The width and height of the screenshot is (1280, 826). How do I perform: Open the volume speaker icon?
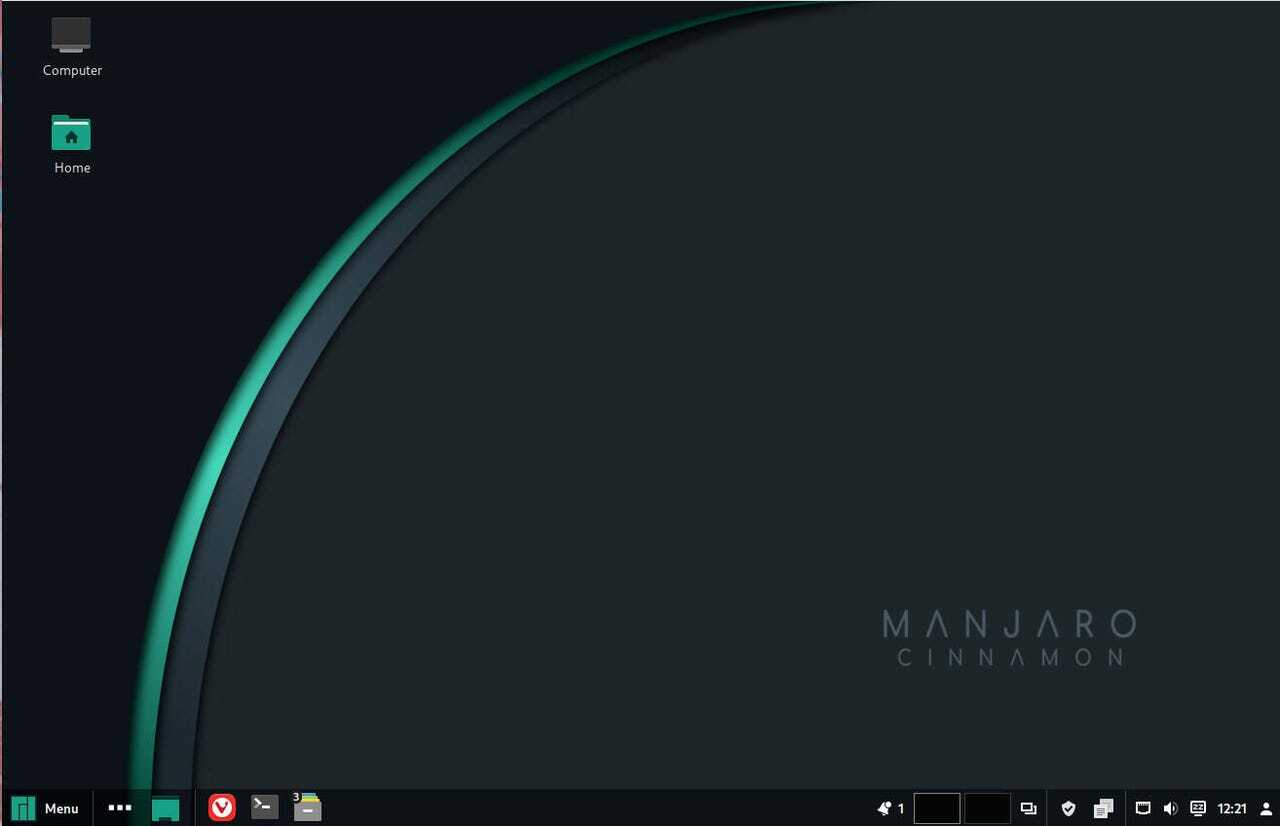click(1170, 808)
